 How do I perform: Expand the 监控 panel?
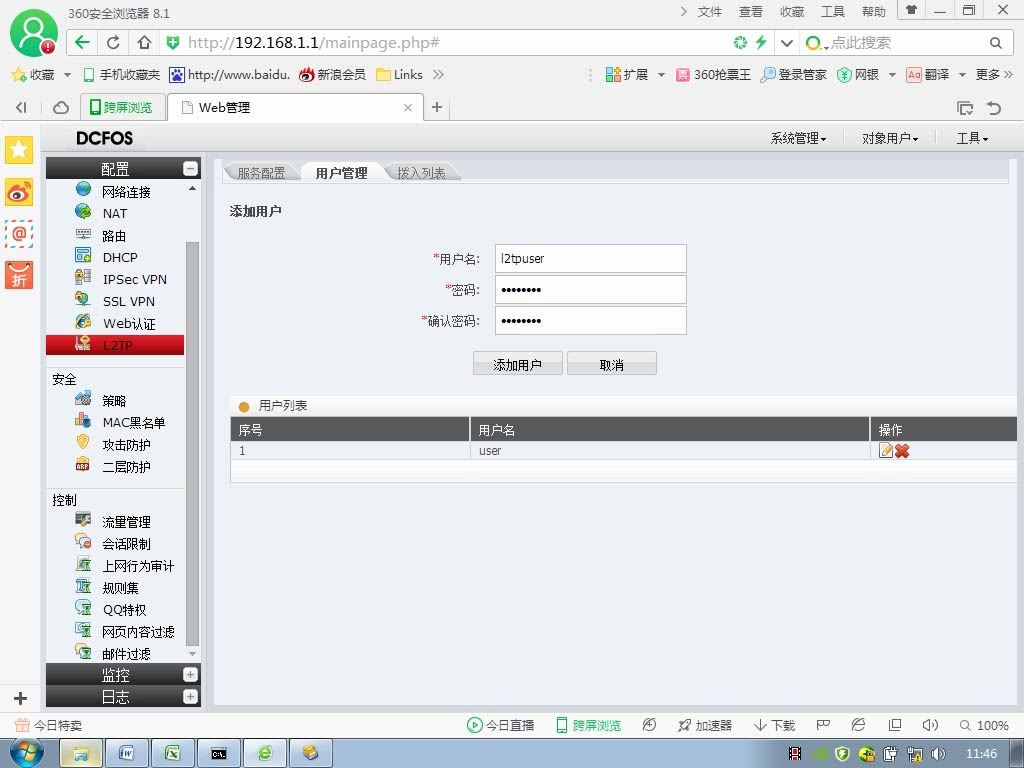(190, 675)
